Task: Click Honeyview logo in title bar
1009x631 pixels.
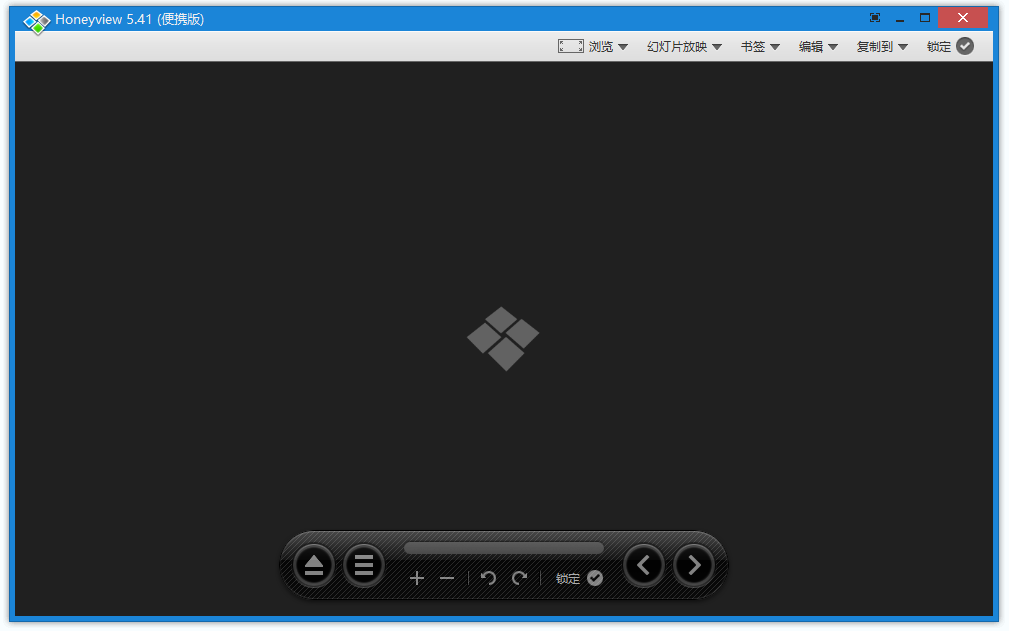Action: 37,22
